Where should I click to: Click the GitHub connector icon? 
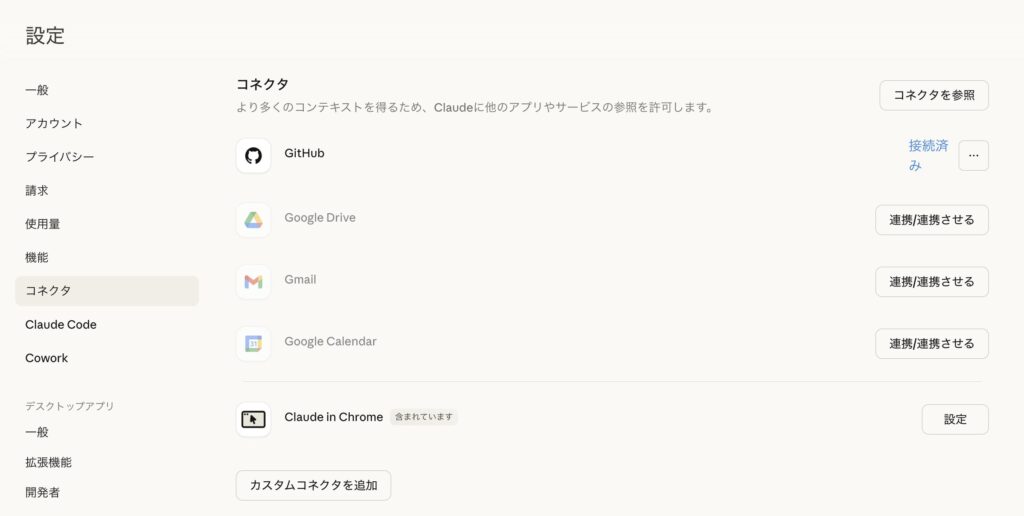(x=253, y=156)
